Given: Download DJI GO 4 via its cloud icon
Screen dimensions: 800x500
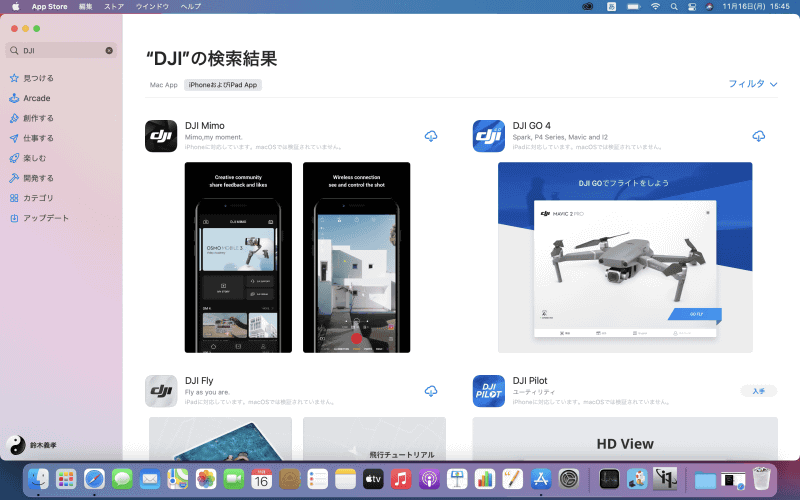Looking at the screenshot, I should [x=758, y=136].
